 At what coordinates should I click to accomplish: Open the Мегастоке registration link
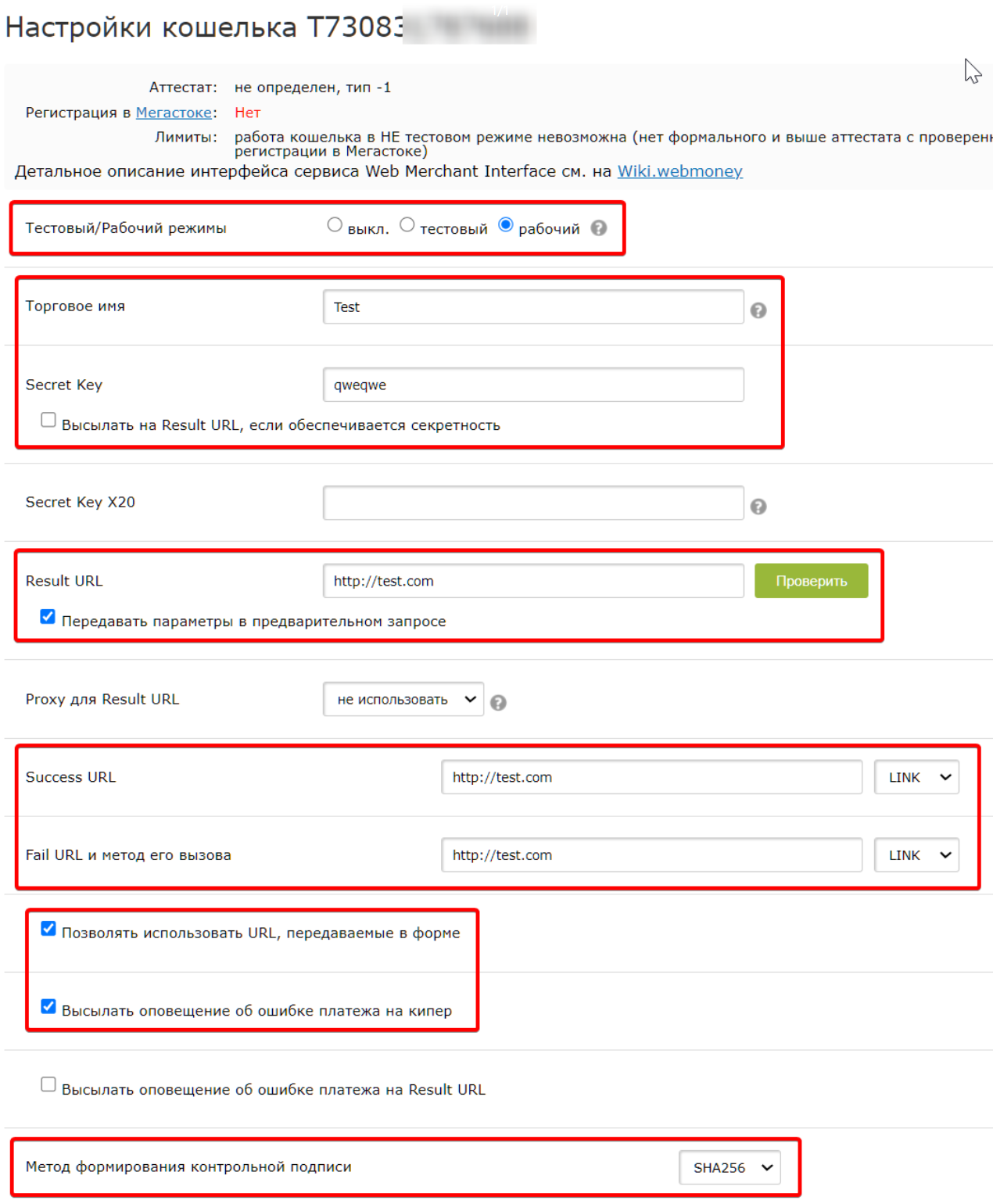[x=174, y=113]
